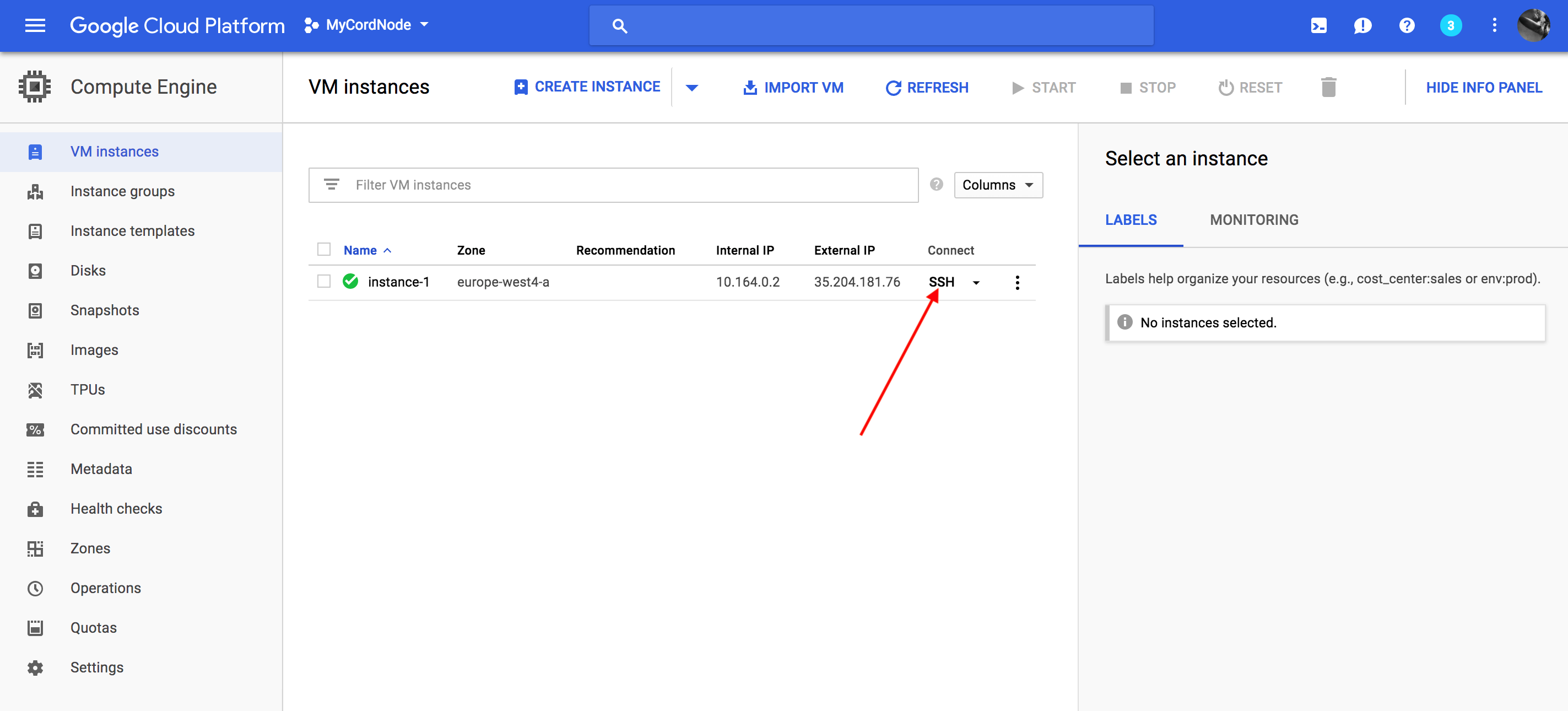Open the Columns dropdown

[x=998, y=185]
